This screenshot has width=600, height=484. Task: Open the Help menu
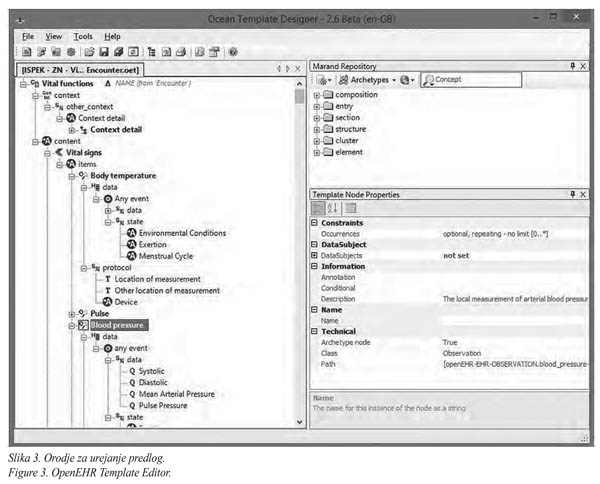pos(112,36)
